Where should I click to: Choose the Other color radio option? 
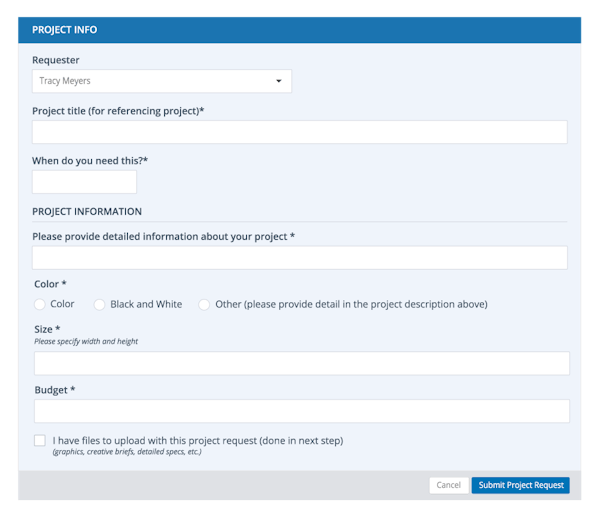pos(204,304)
